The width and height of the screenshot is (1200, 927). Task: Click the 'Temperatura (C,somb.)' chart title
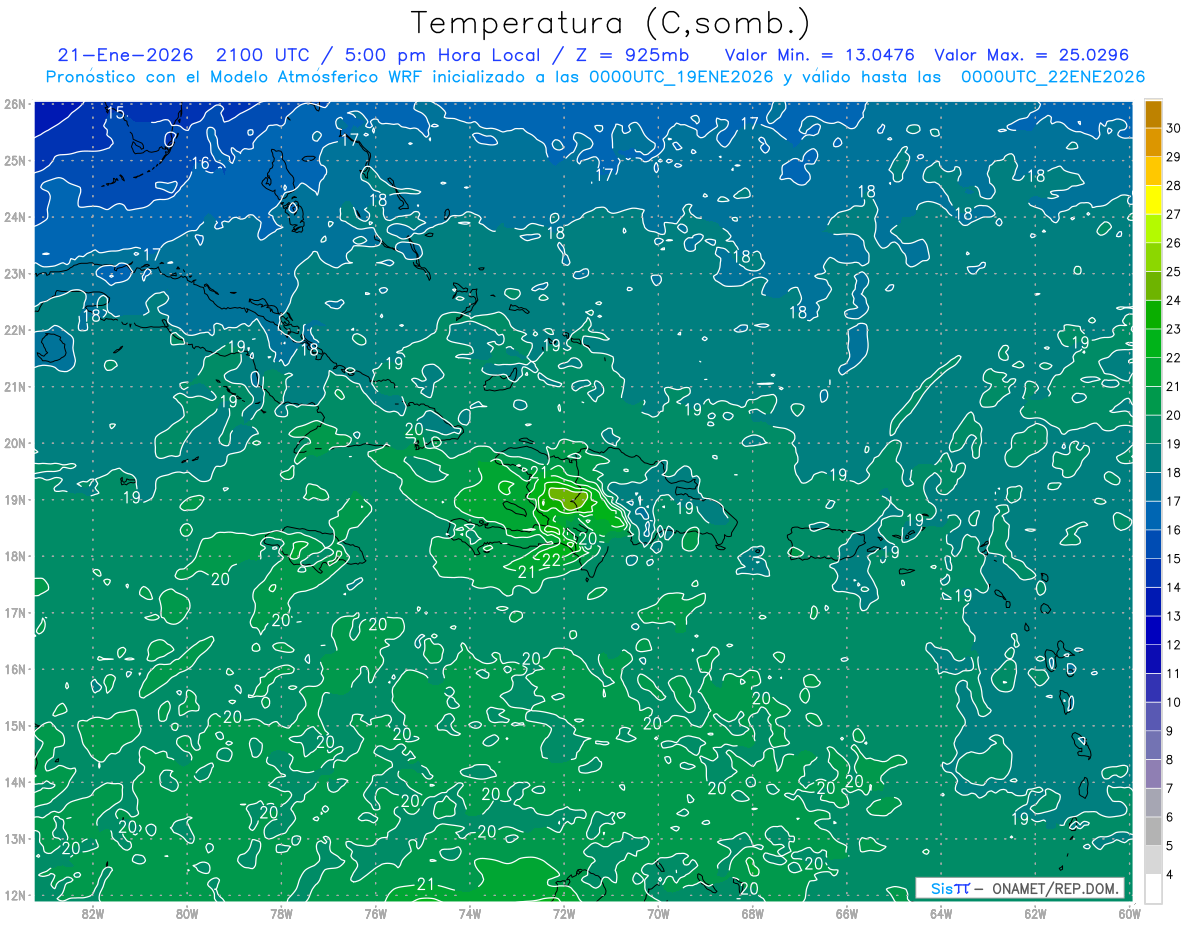coord(611,24)
